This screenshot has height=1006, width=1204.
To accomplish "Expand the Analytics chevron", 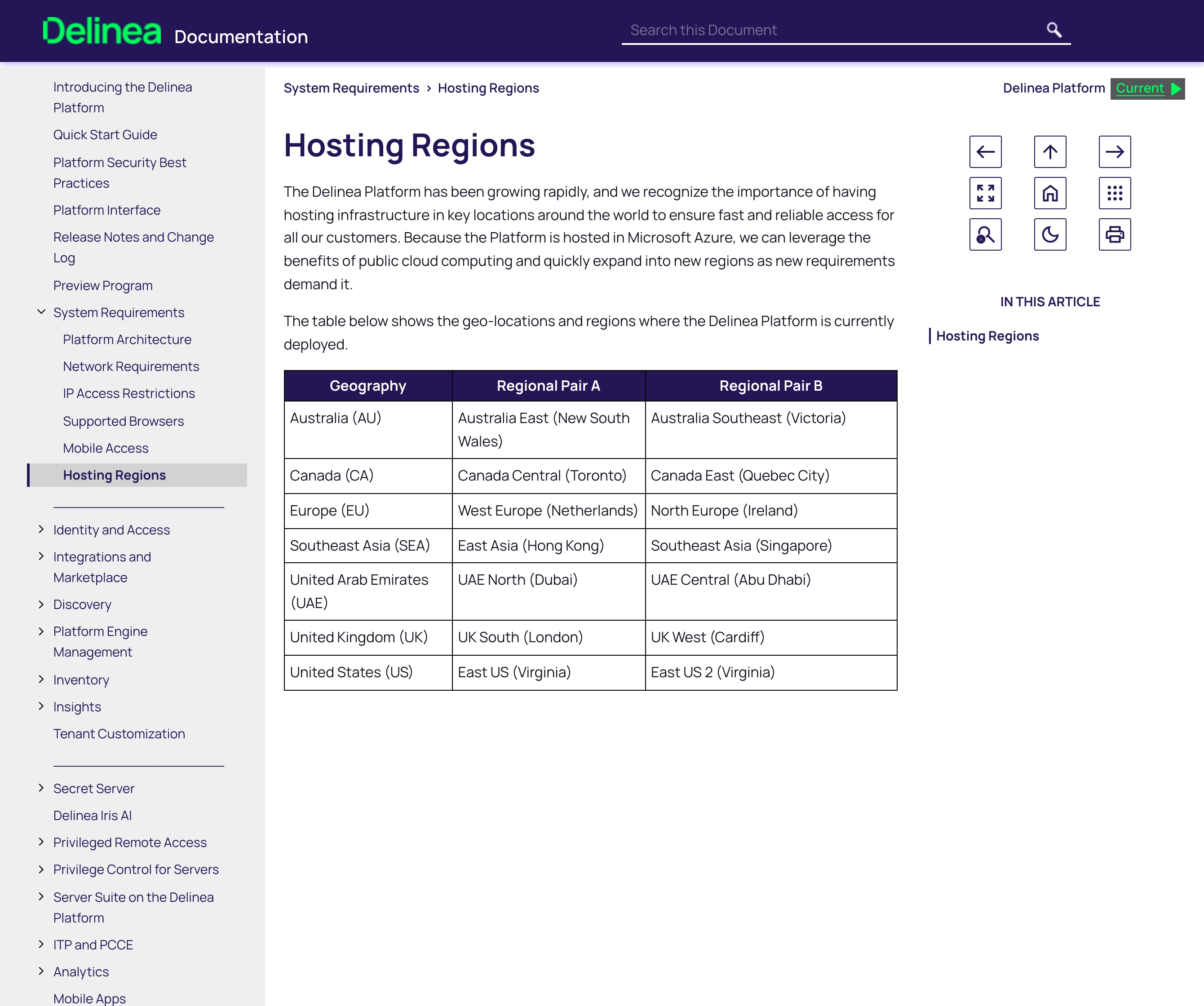I will coord(41,971).
